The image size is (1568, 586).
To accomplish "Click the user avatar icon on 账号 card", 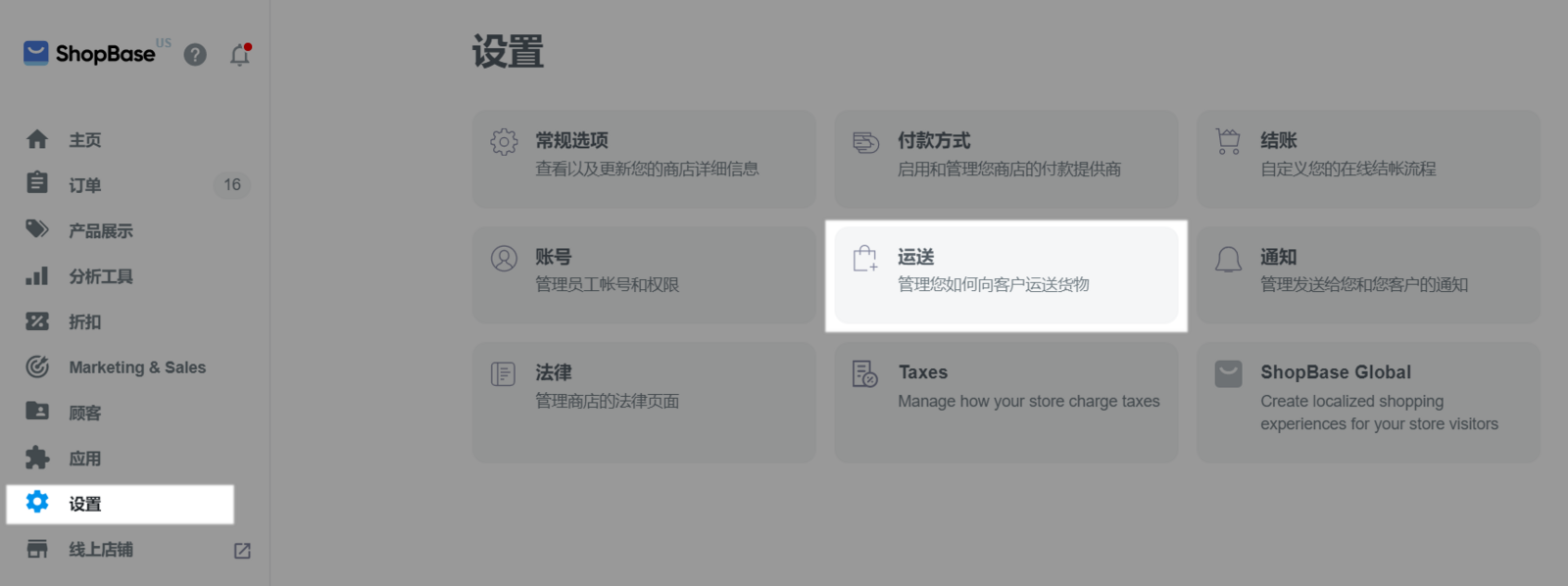I will click(504, 259).
